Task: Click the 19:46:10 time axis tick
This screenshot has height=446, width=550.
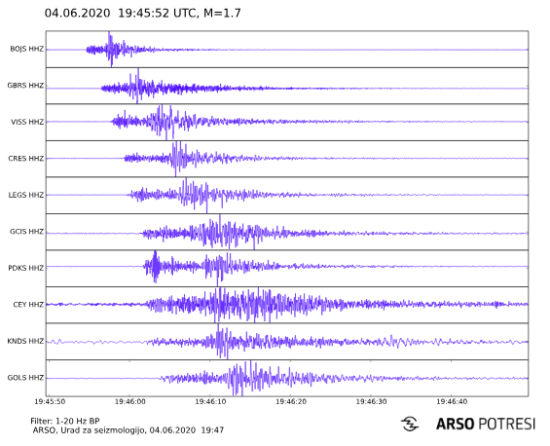Action: pyautogui.click(x=210, y=401)
